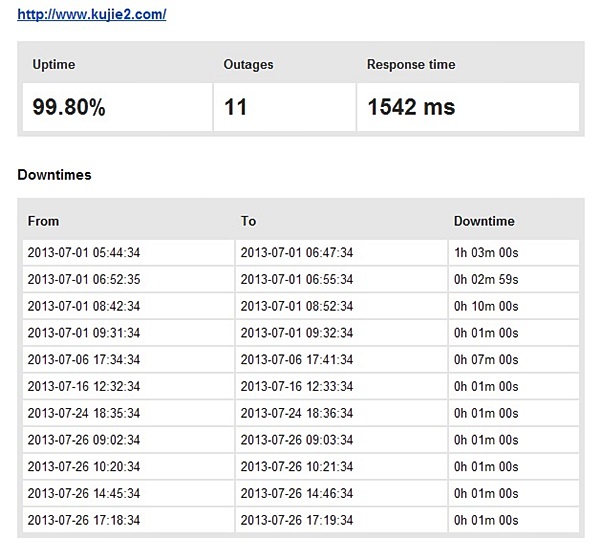The height and width of the screenshot is (559, 600).
Task: Select the 2013-07-01 08:52:34 To cell
Action: [297, 306]
